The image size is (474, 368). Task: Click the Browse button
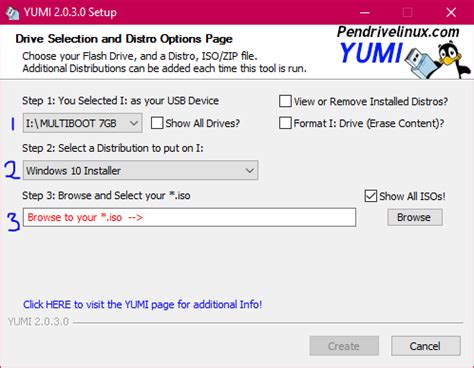(x=415, y=217)
